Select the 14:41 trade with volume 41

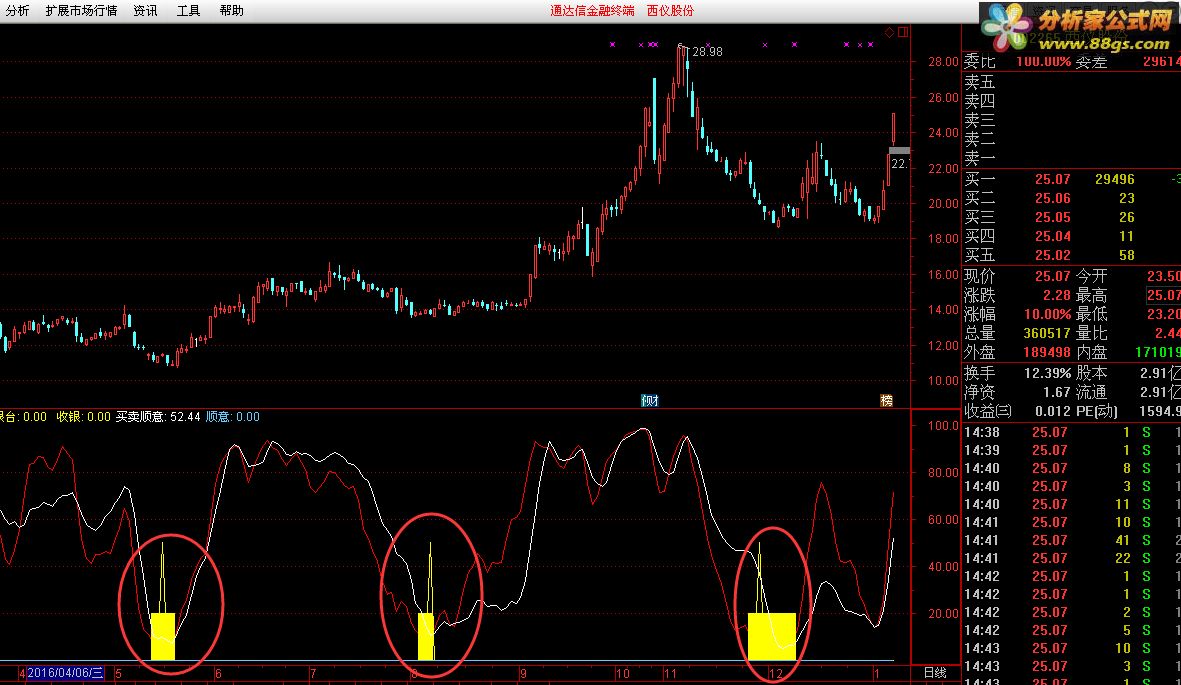[x=1072, y=540]
